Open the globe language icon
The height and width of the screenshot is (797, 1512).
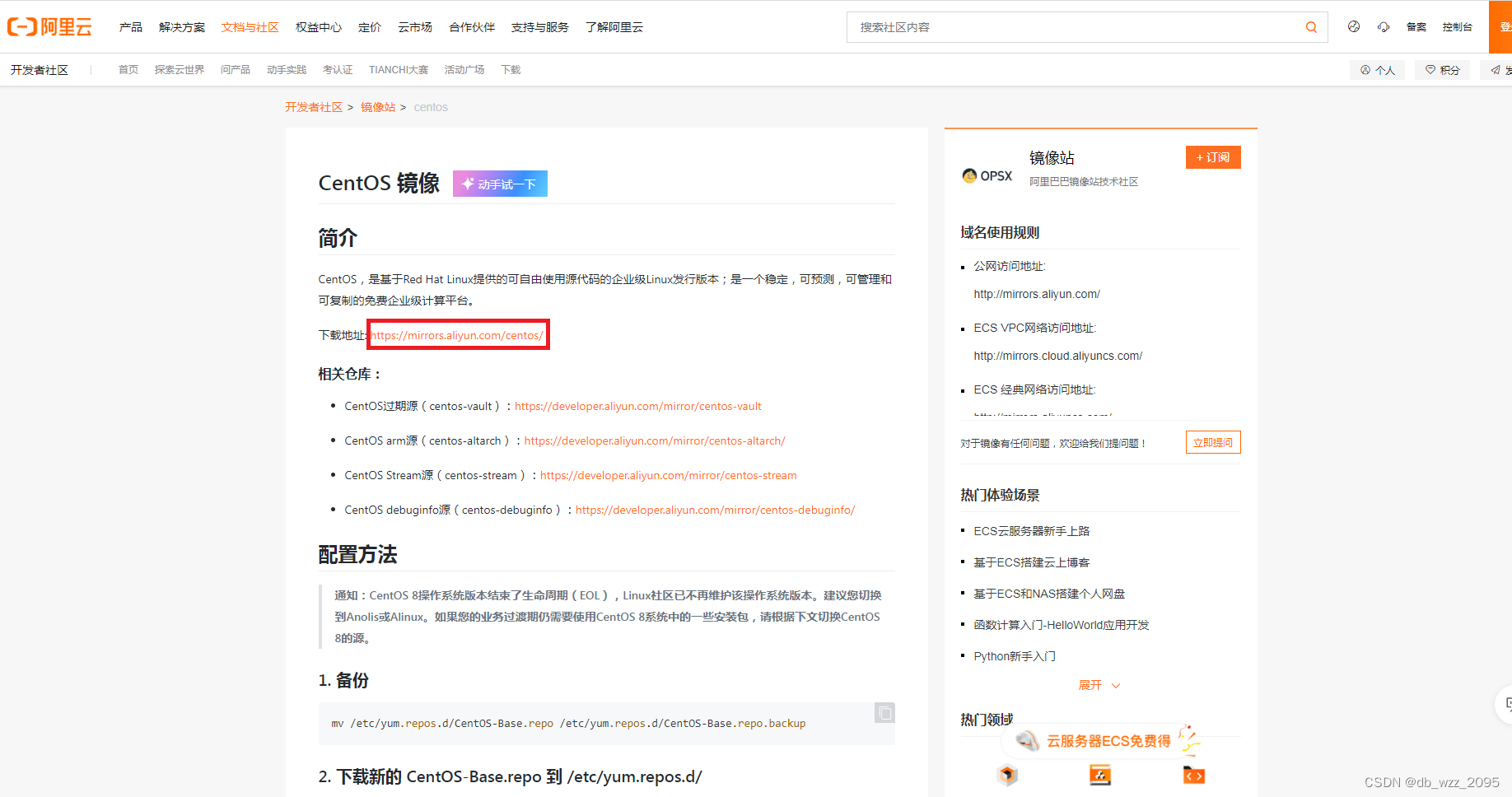[1354, 27]
